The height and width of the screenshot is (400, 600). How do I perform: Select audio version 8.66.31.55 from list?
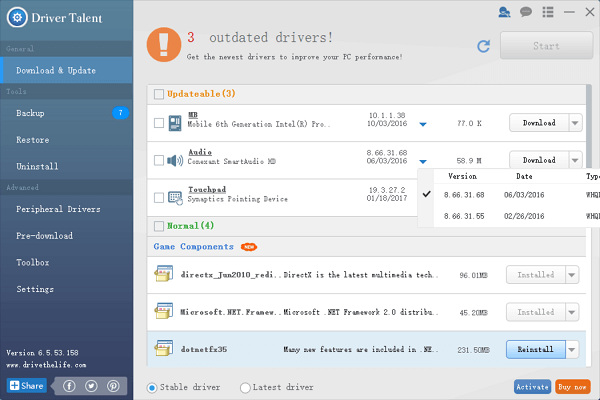click(509, 216)
